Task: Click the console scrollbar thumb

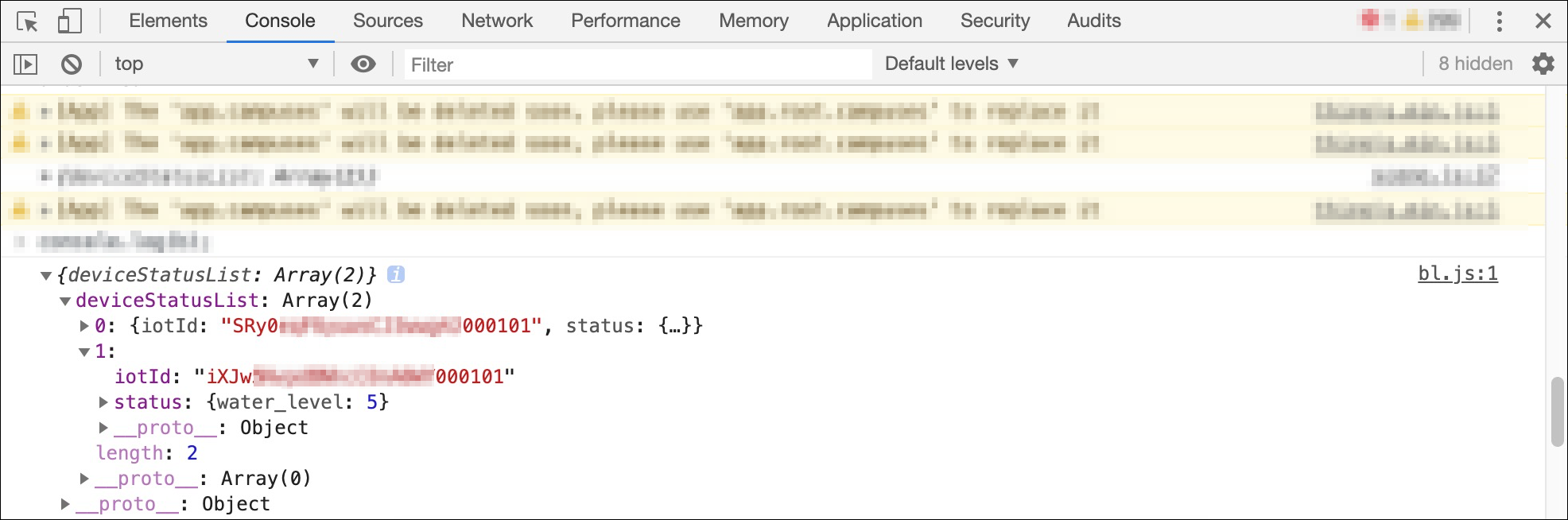Action: click(1557, 412)
